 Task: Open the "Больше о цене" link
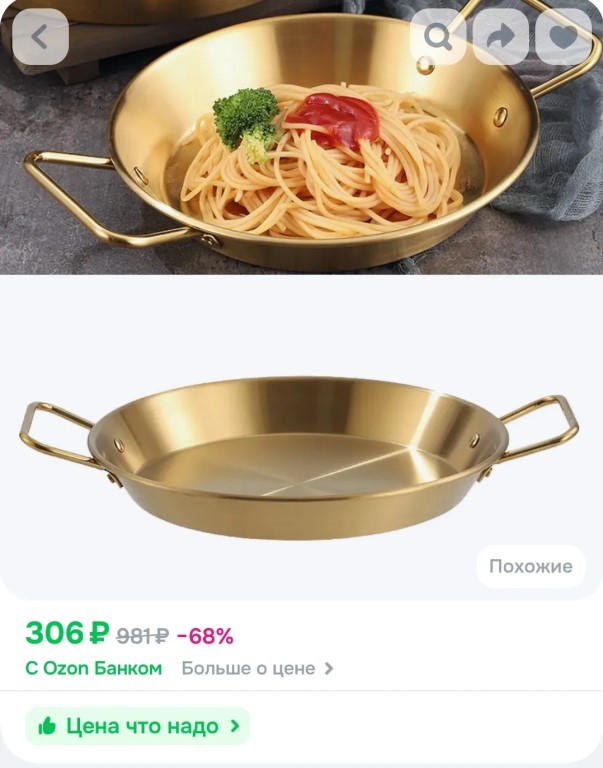(x=248, y=668)
